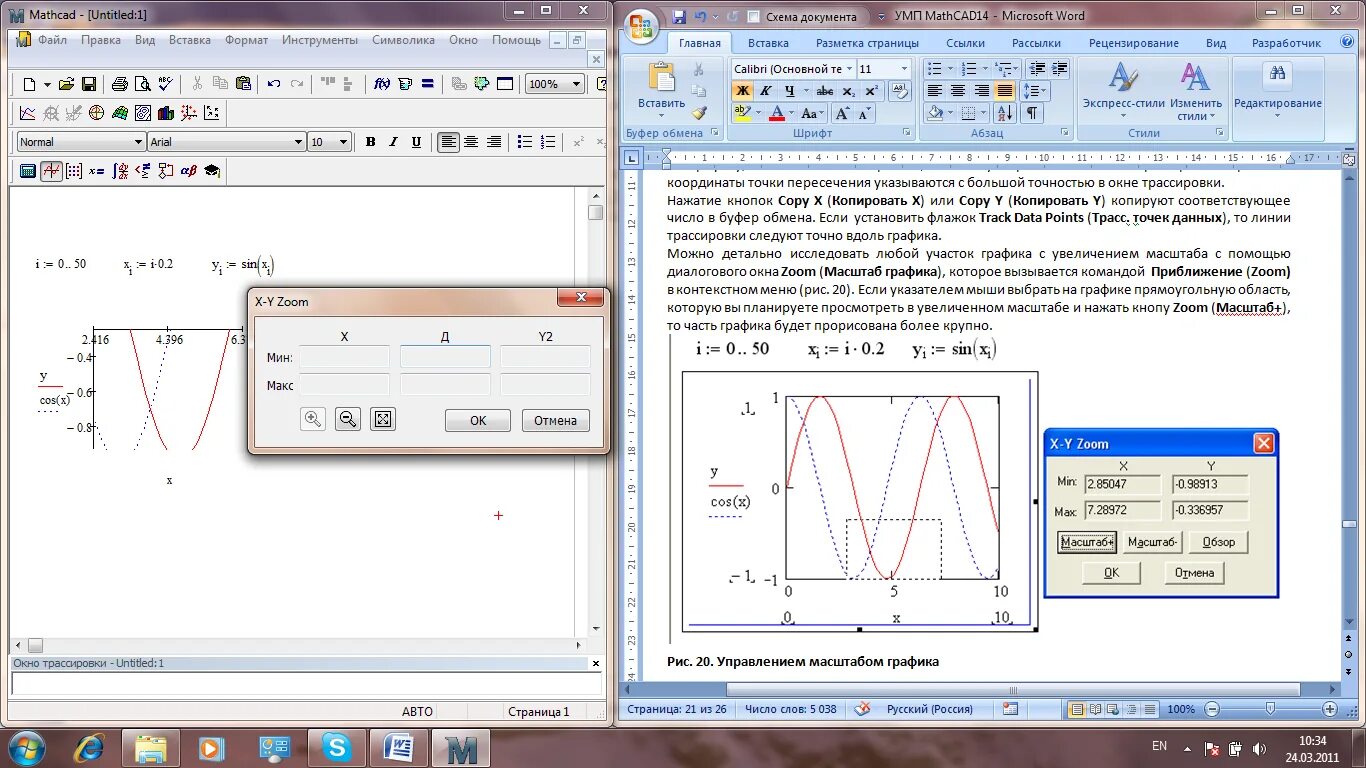Click OK in Mathcad X-Y Zoom dialog
Screen dimensions: 1366x768
pyautogui.click(x=478, y=421)
